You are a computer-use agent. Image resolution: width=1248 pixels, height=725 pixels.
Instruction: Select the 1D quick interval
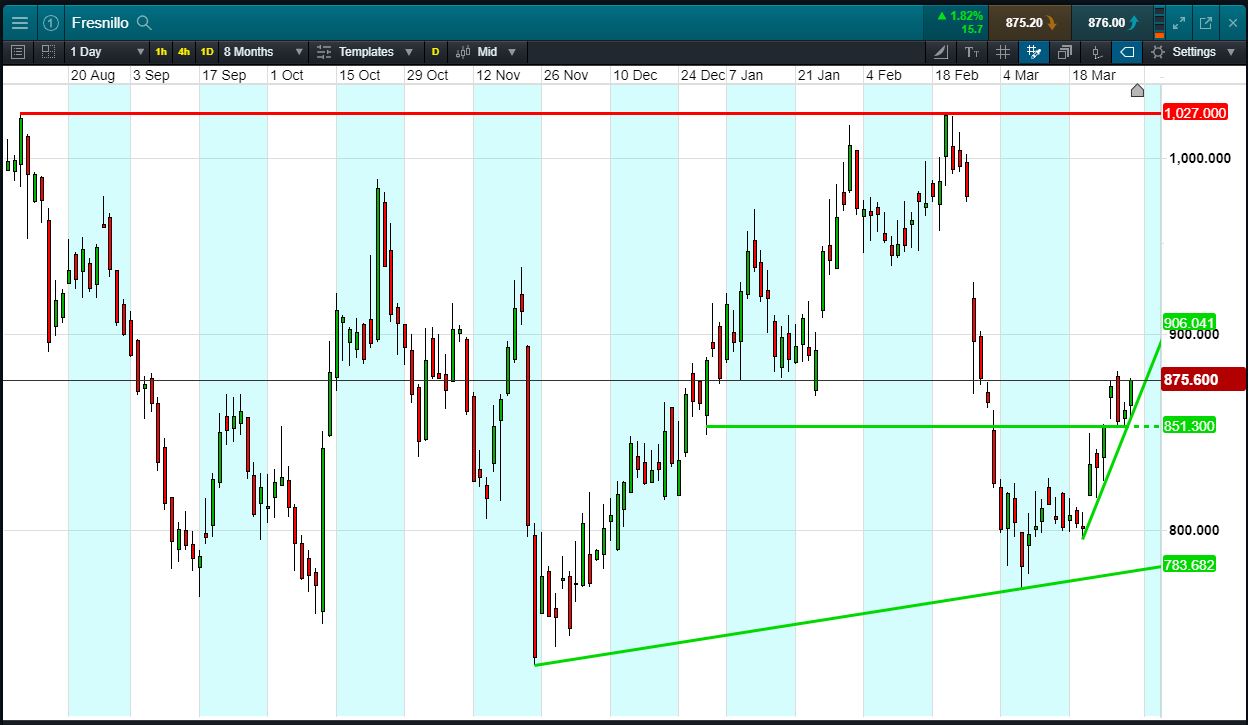tap(207, 51)
